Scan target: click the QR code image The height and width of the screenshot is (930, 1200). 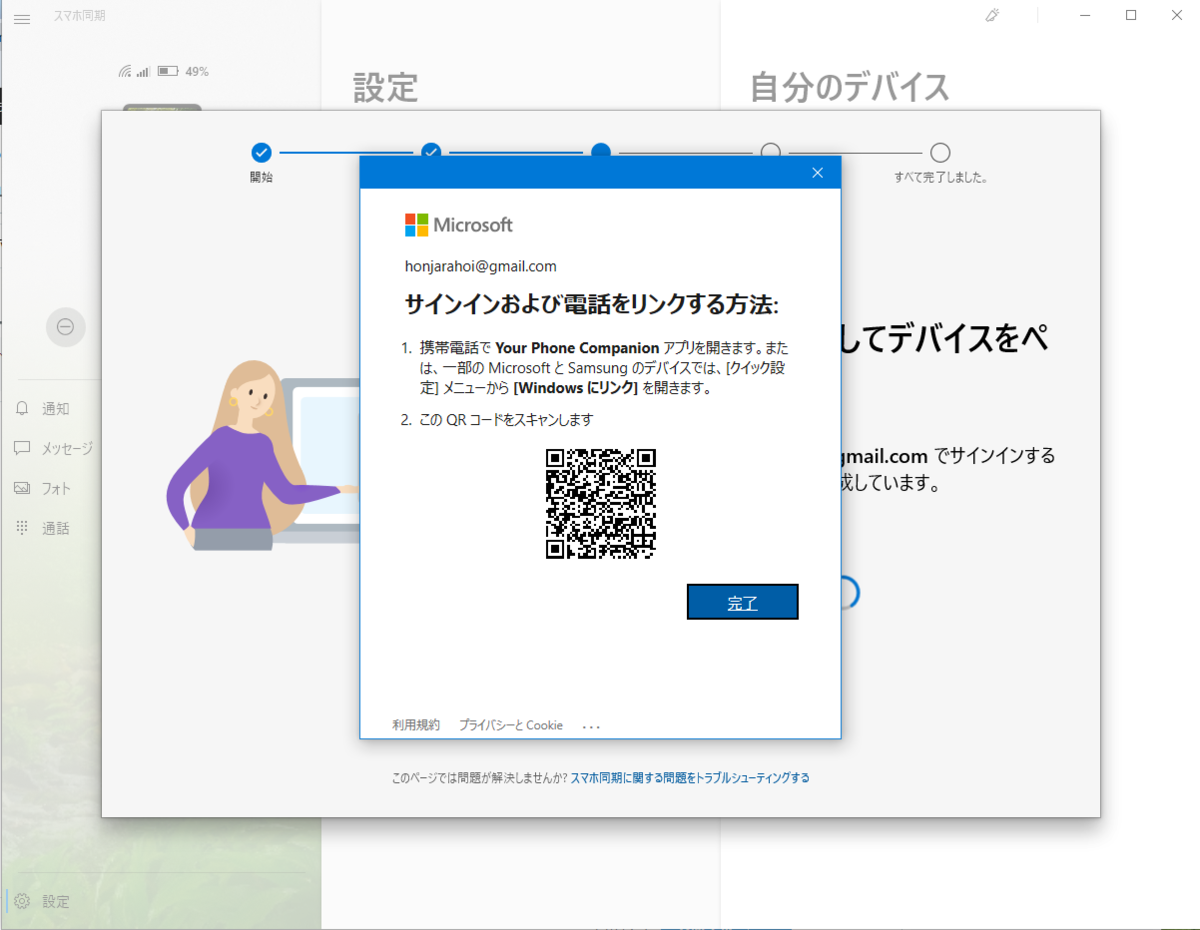pos(600,503)
